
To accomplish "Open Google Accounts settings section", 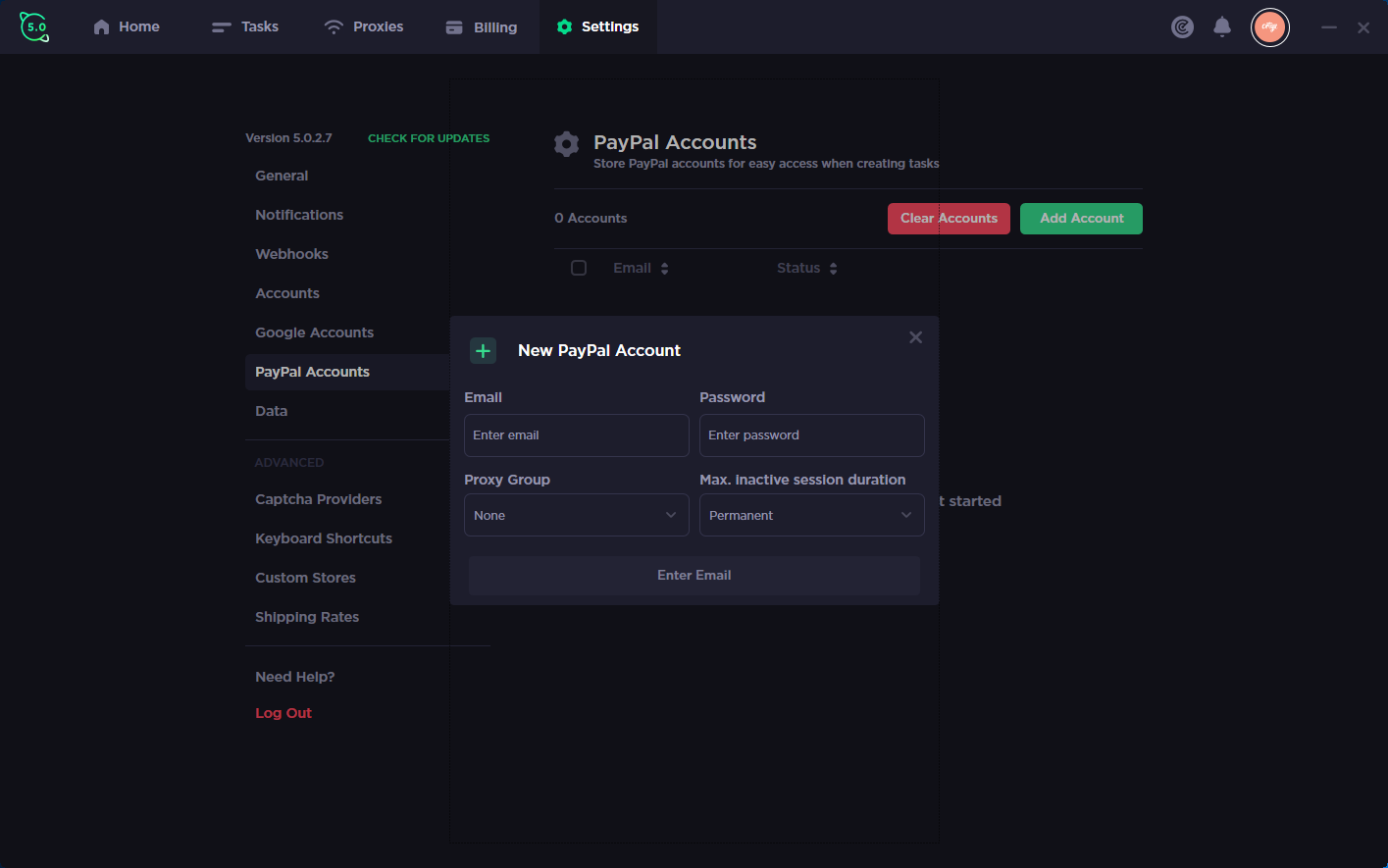I will pos(314,332).
